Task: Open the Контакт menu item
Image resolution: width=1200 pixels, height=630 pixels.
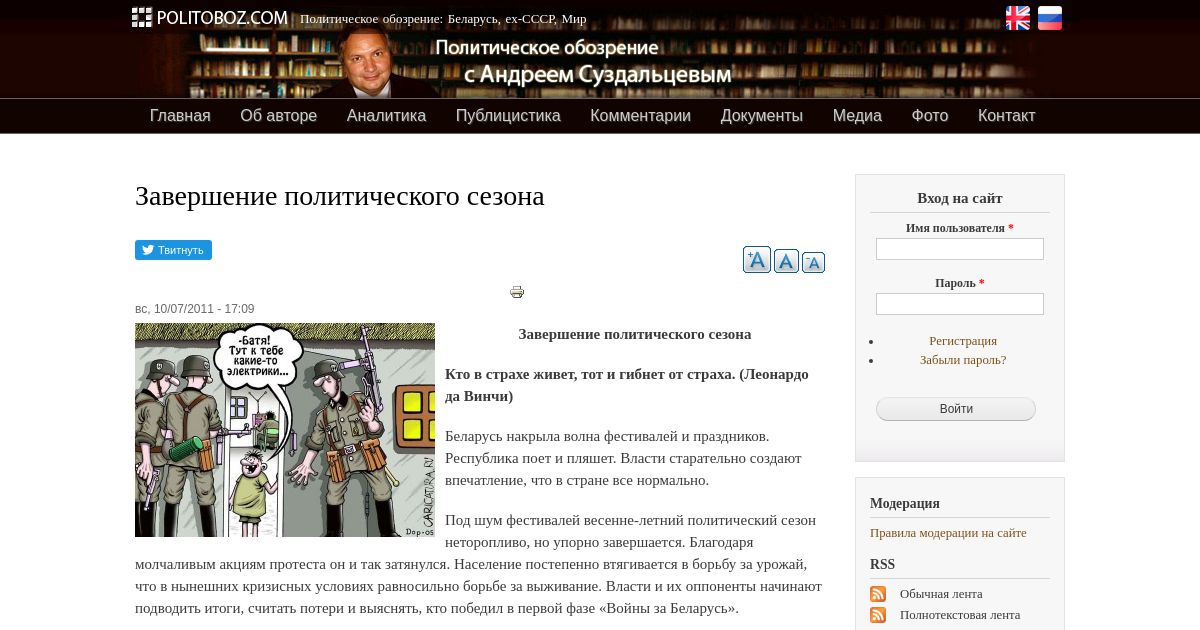Action: tap(1006, 116)
